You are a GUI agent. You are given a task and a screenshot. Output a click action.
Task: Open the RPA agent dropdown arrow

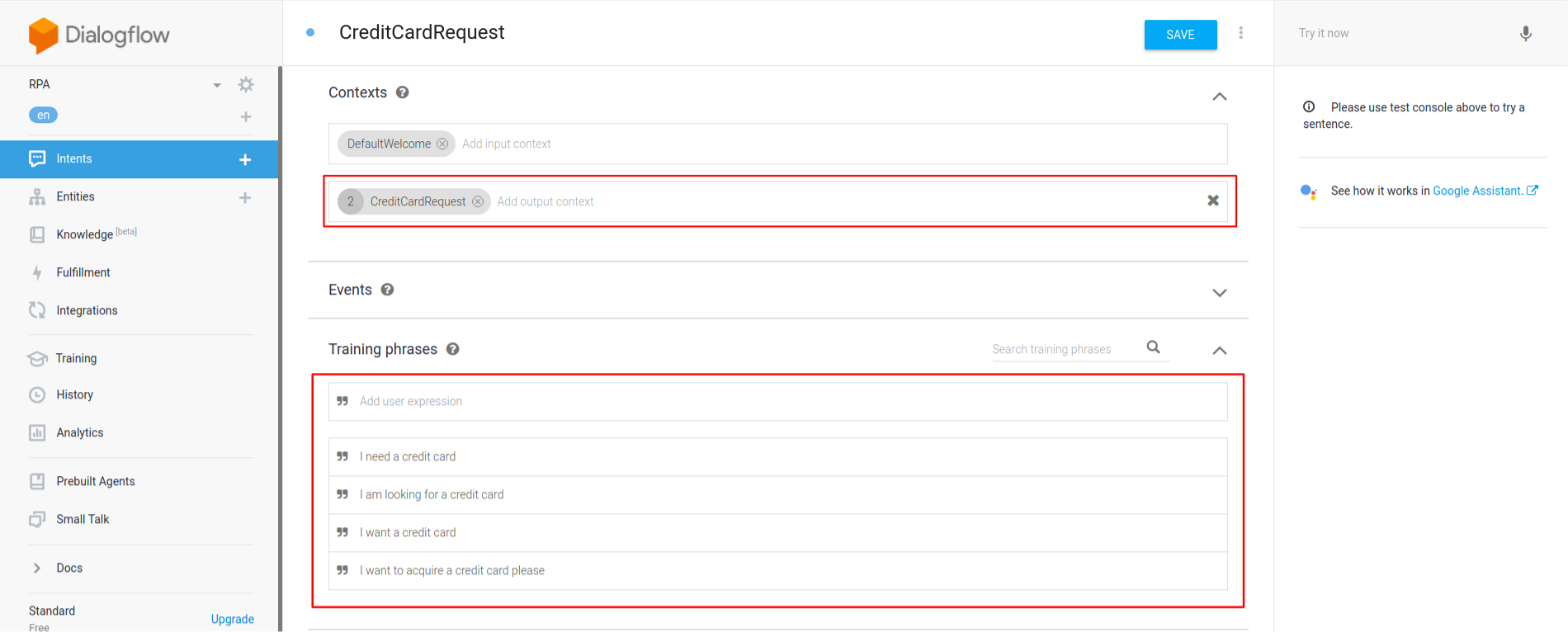tap(217, 85)
